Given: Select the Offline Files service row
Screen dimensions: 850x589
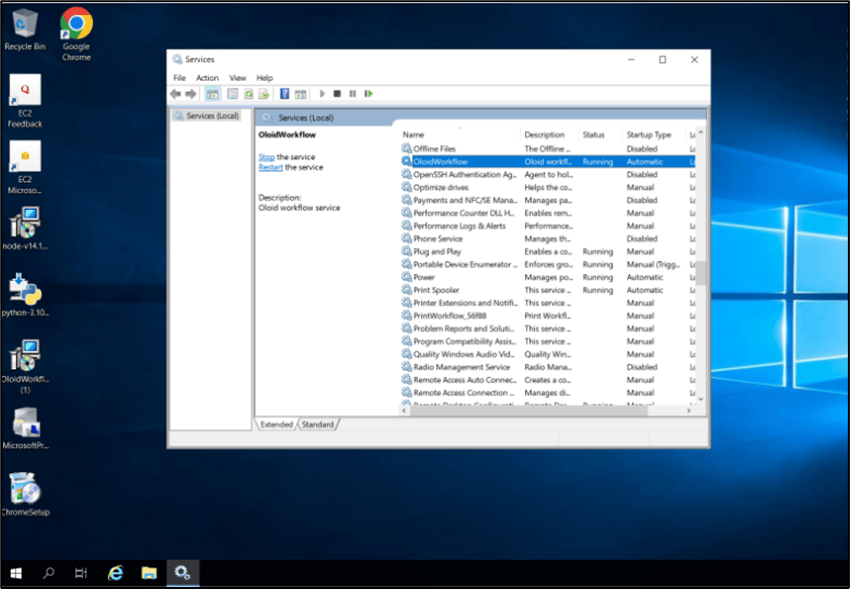Looking at the screenshot, I should click(x=548, y=148).
